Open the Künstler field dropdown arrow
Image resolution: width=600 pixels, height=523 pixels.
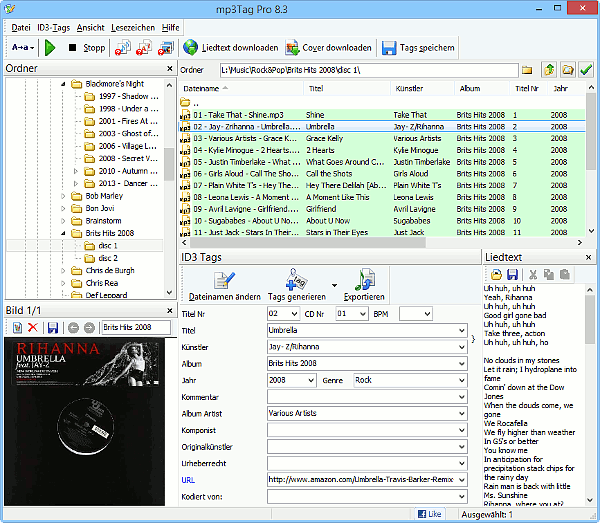(461, 347)
